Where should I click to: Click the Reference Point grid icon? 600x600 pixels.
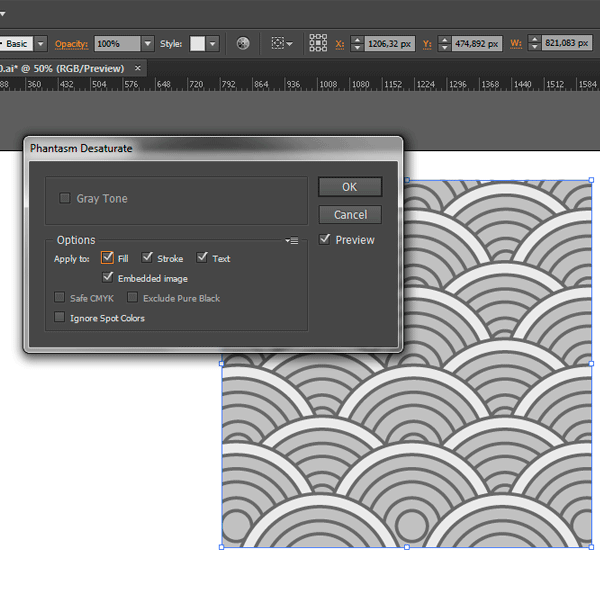coord(318,43)
